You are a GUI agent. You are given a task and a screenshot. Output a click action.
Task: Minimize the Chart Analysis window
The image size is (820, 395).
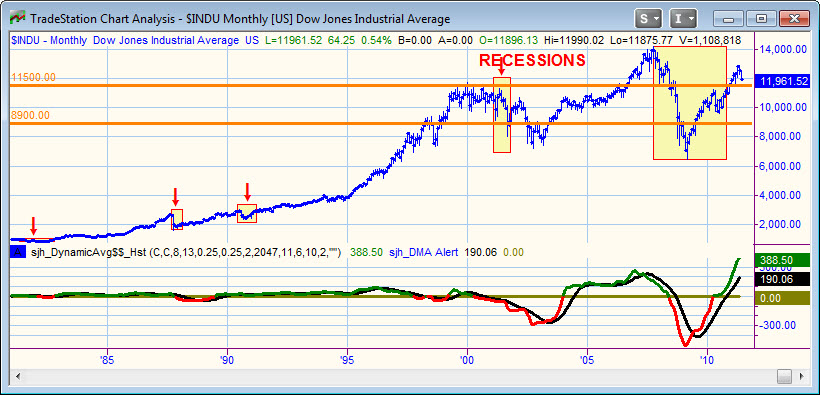pyautogui.click(x=728, y=19)
